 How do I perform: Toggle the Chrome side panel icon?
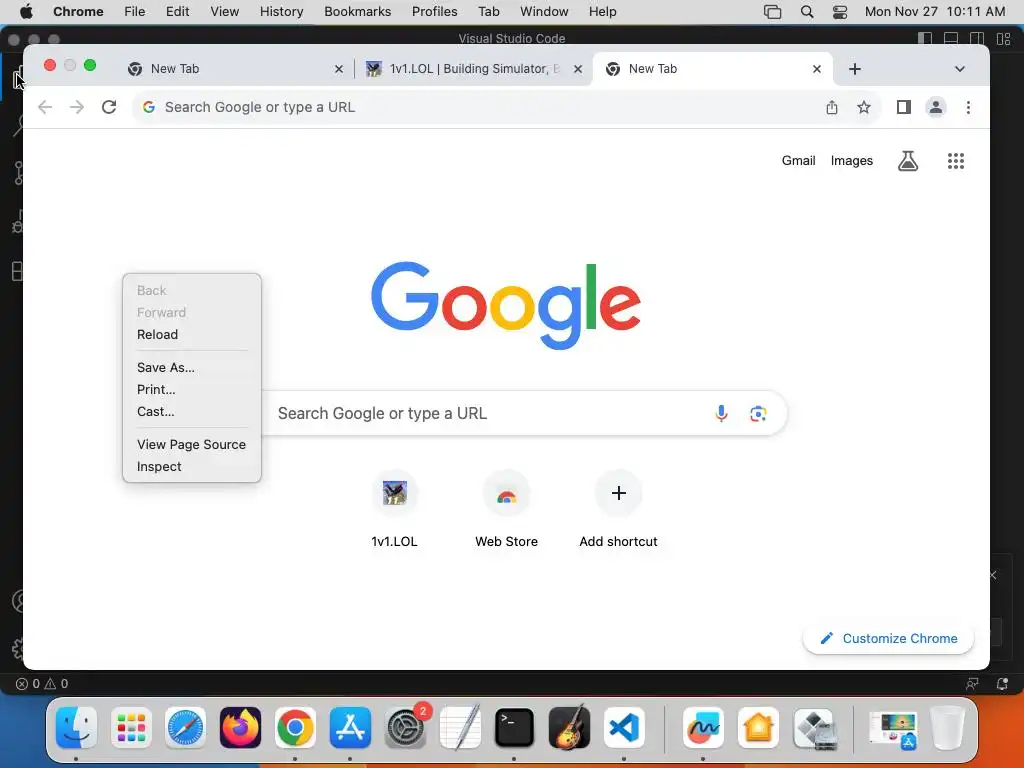(x=904, y=107)
